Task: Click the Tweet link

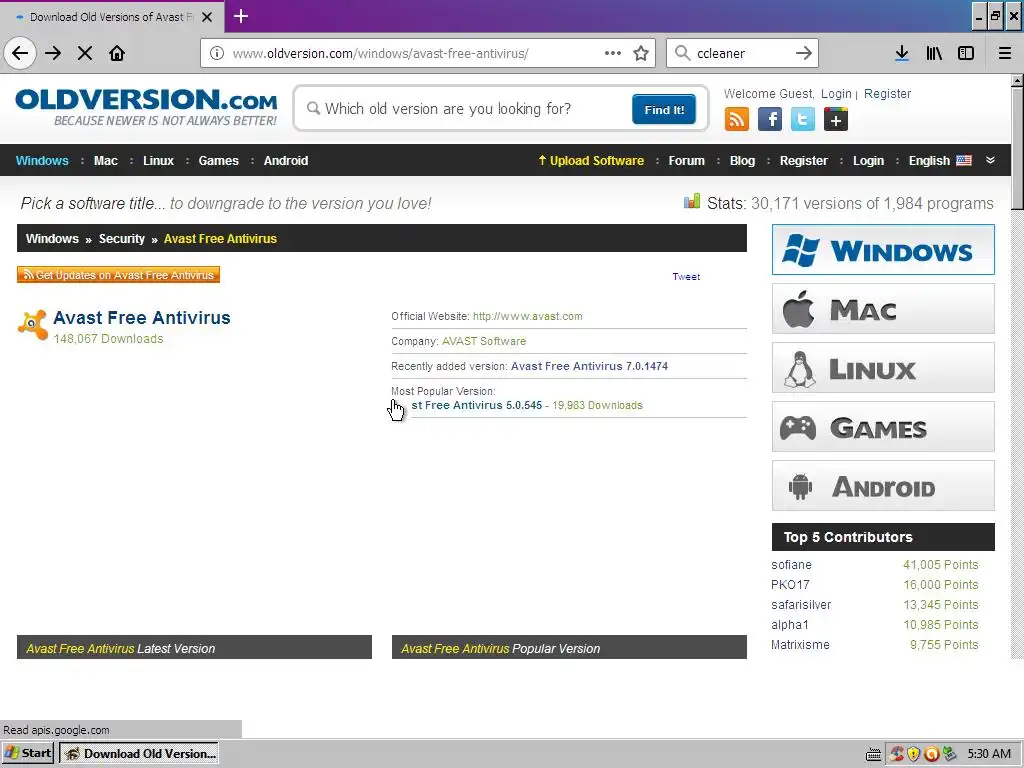Action: (x=686, y=277)
